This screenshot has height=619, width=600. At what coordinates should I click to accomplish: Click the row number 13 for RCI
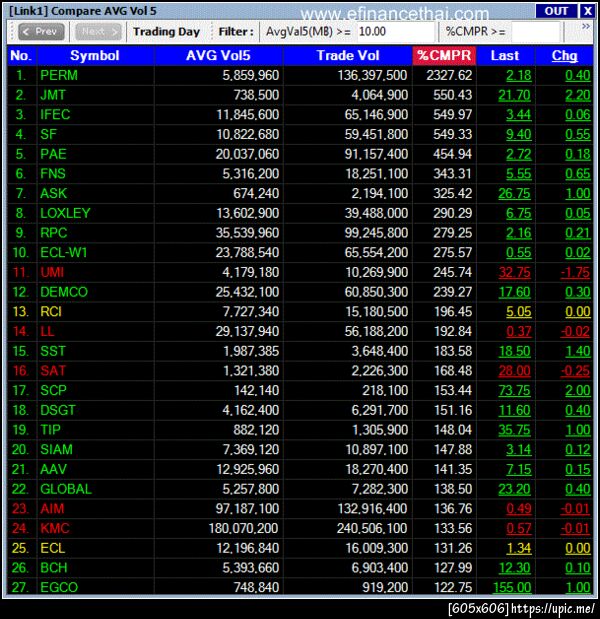(x=21, y=312)
